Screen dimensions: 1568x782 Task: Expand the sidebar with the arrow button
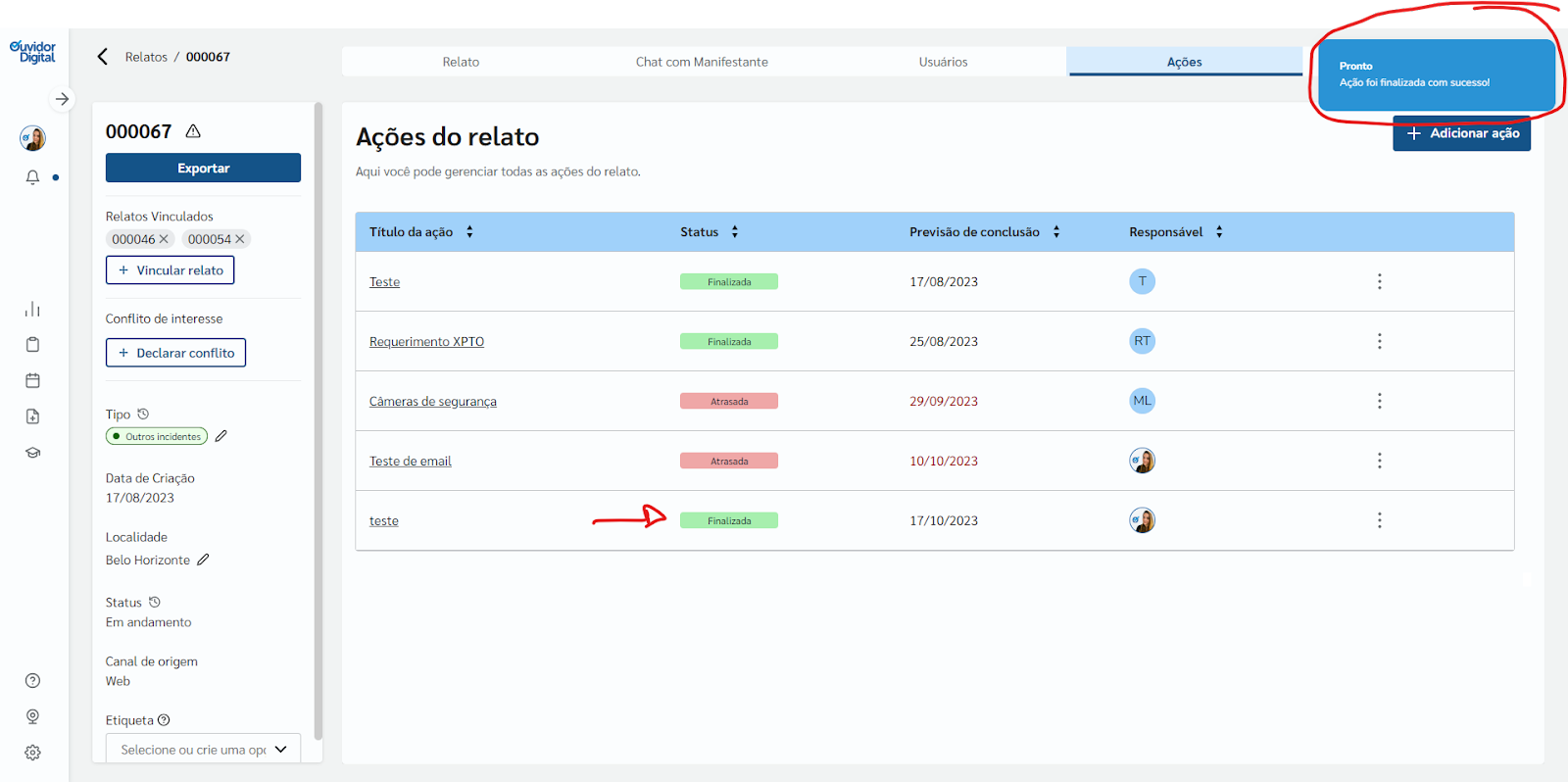click(62, 99)
